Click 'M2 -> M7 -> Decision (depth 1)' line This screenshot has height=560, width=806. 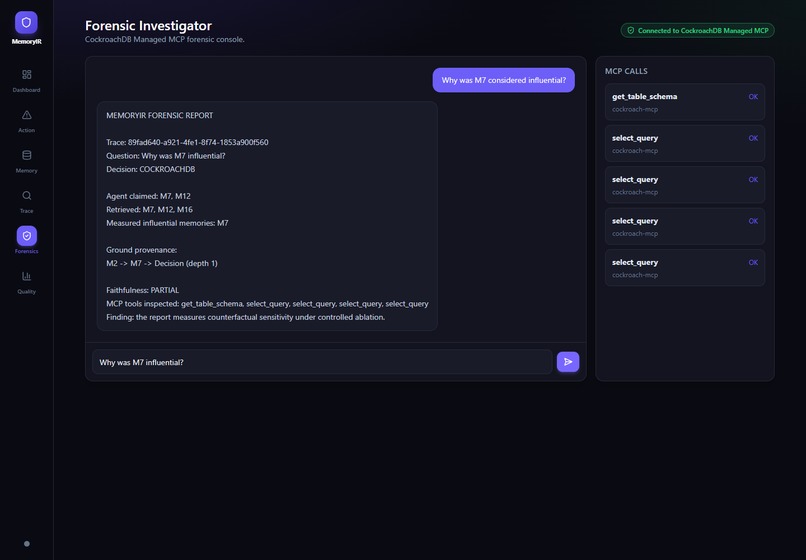pos(162,263)
